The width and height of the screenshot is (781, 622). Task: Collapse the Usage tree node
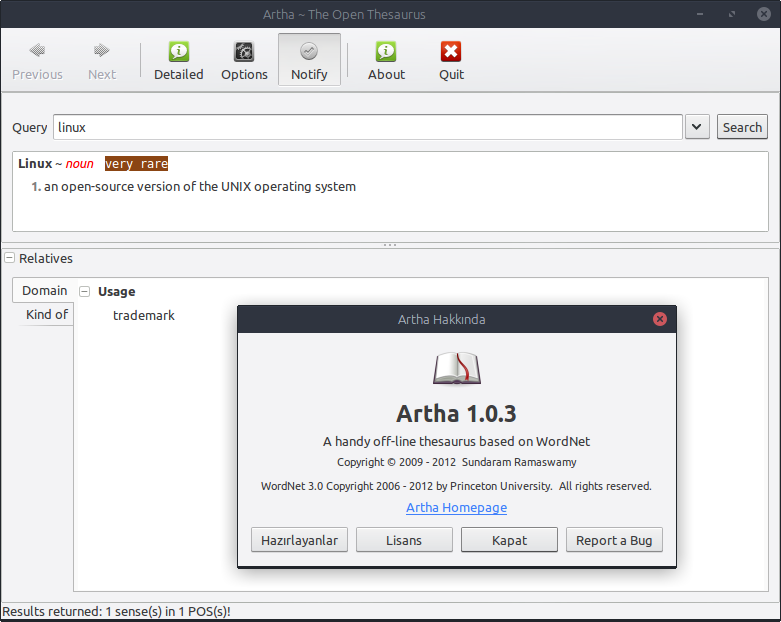(x=85, y=291)
